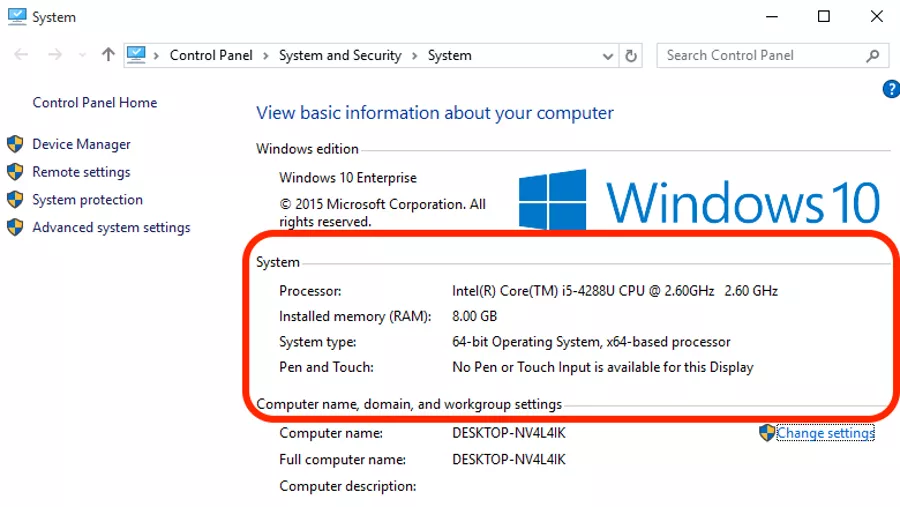Open Advanced system settings
Image resolution: width=900 pixels, height=507 pixels.
[x=111, y=227]
